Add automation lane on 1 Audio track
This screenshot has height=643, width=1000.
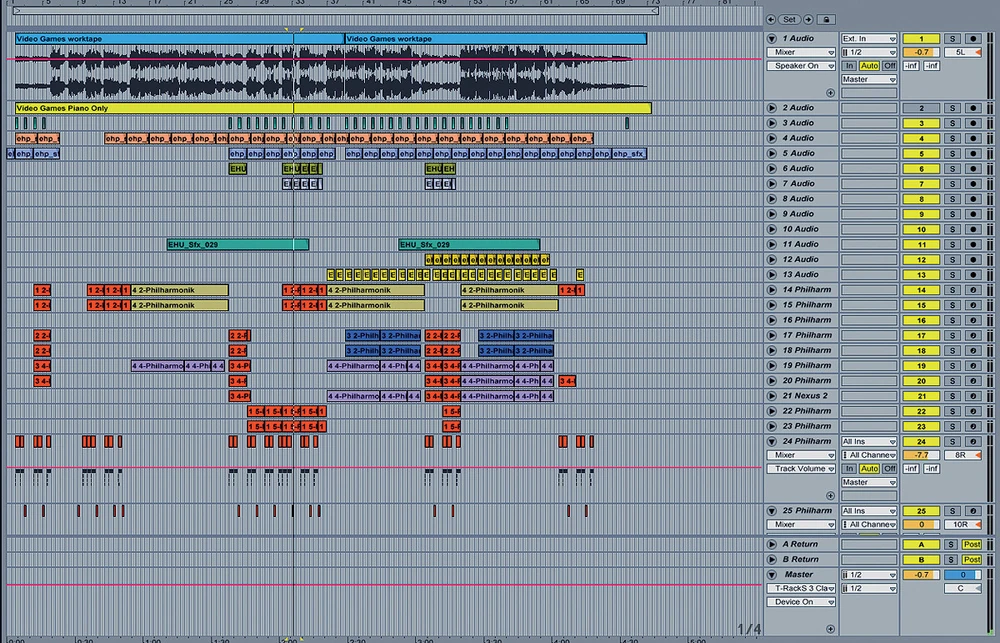pos(830,93)
